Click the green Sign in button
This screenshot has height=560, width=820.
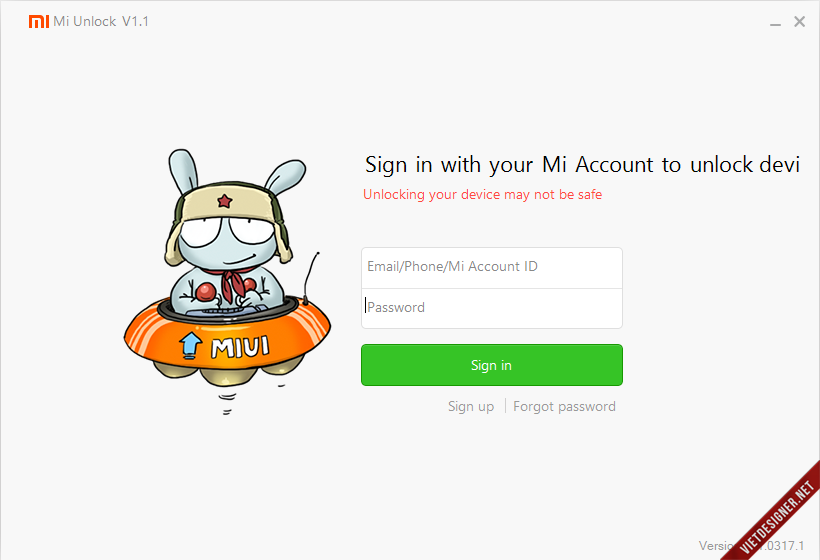tap(492, 365)
